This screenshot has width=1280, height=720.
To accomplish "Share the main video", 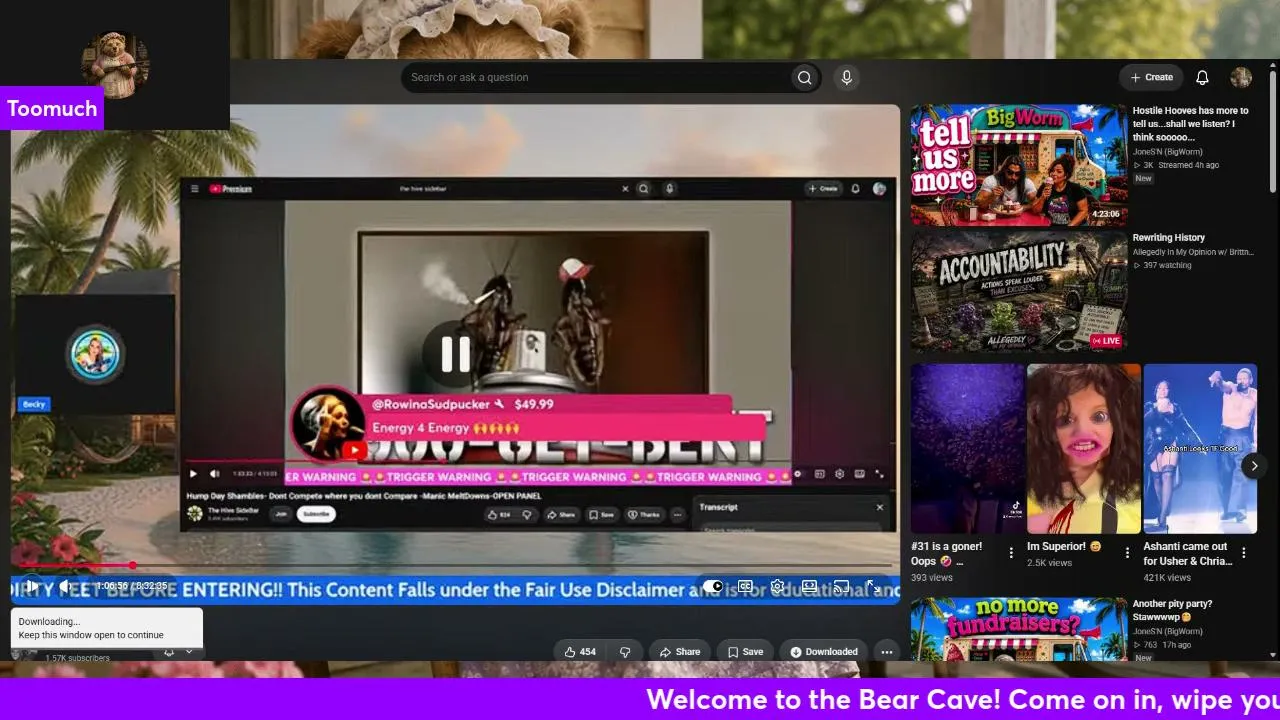I will coord(680,652).
